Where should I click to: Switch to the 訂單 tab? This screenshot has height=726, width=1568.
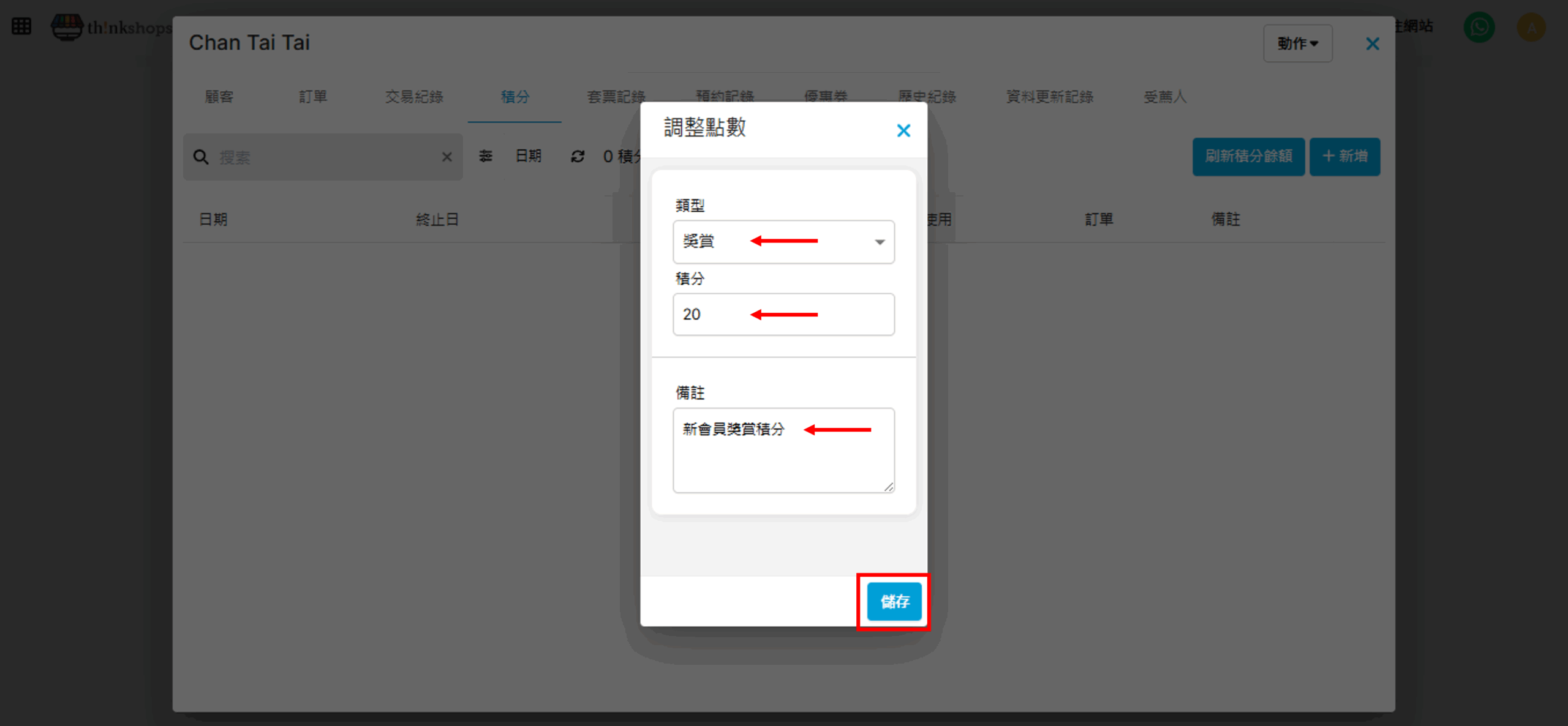coord(313,97)
